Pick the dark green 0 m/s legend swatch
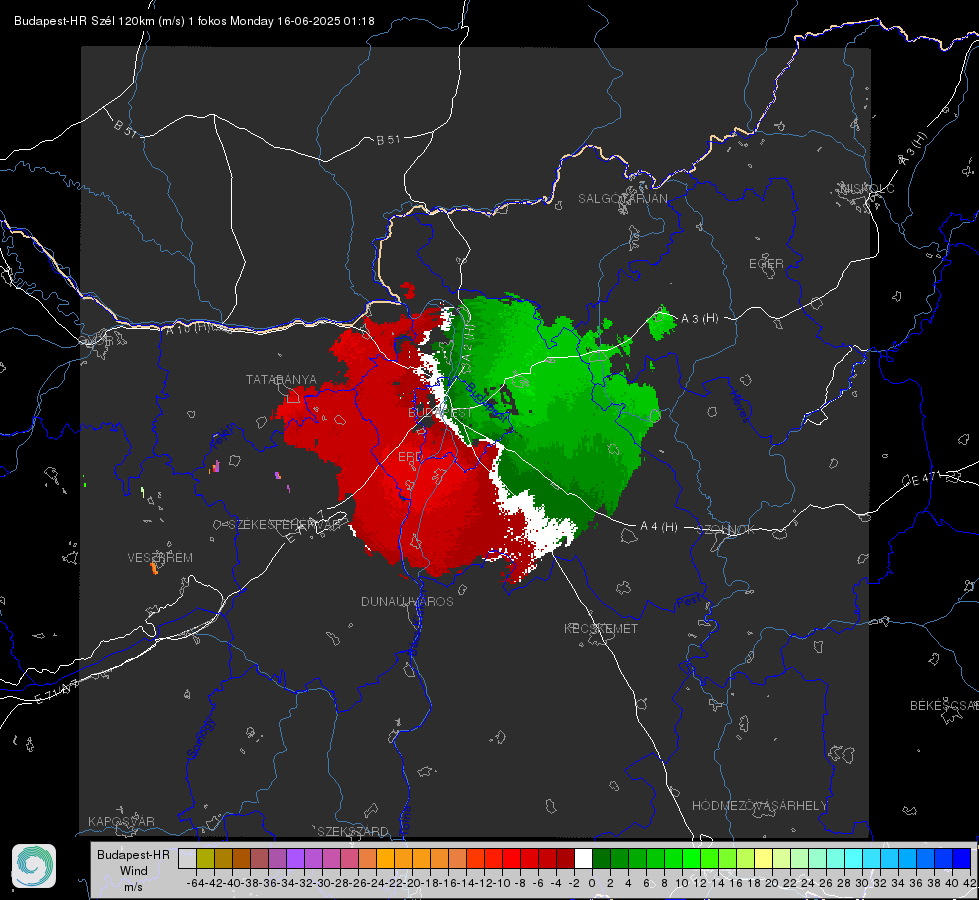Screen dimensions: 979x900 [601, 858]
